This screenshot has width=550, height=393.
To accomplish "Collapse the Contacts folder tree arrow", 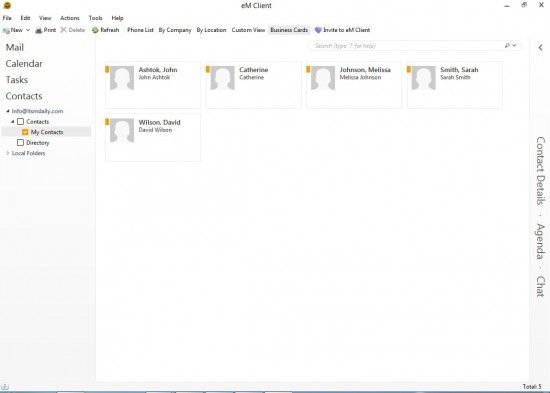I will coord(13,122).
